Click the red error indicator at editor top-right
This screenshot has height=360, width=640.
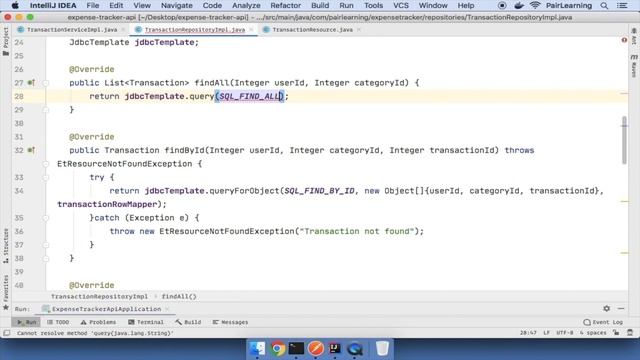pos(624,40)
